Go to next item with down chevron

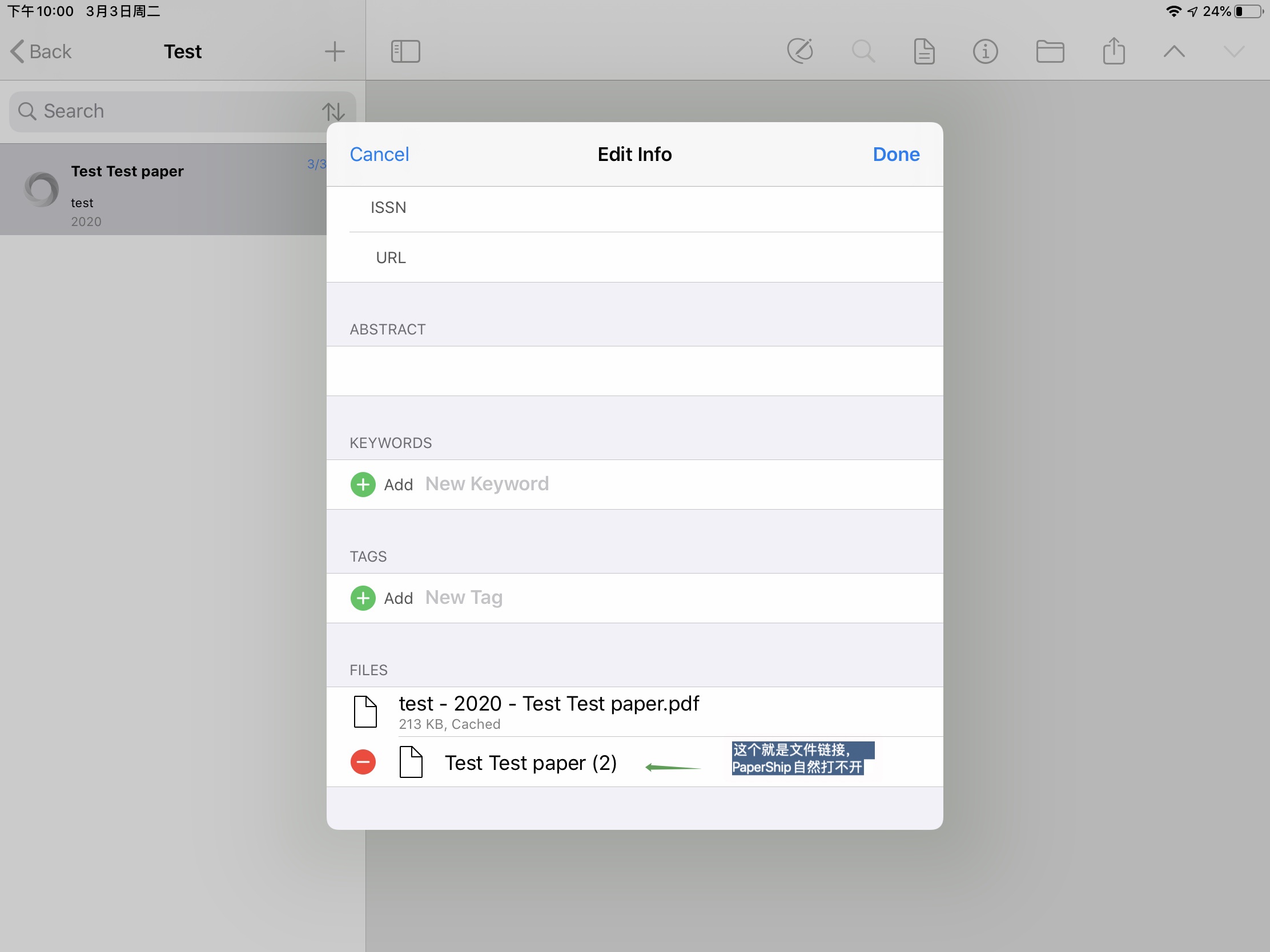[1233, 51]
